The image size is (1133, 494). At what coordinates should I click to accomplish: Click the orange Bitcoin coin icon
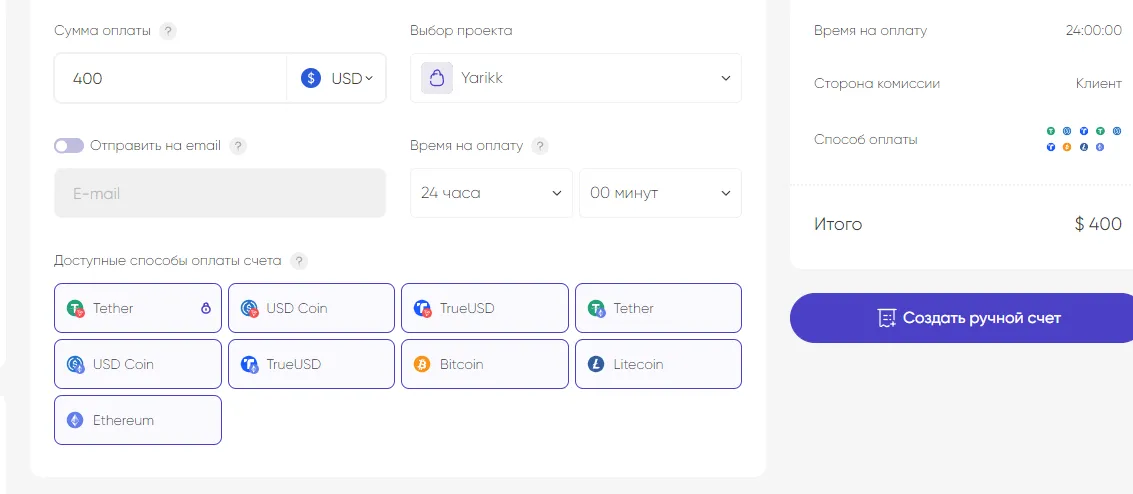point(422,364)
